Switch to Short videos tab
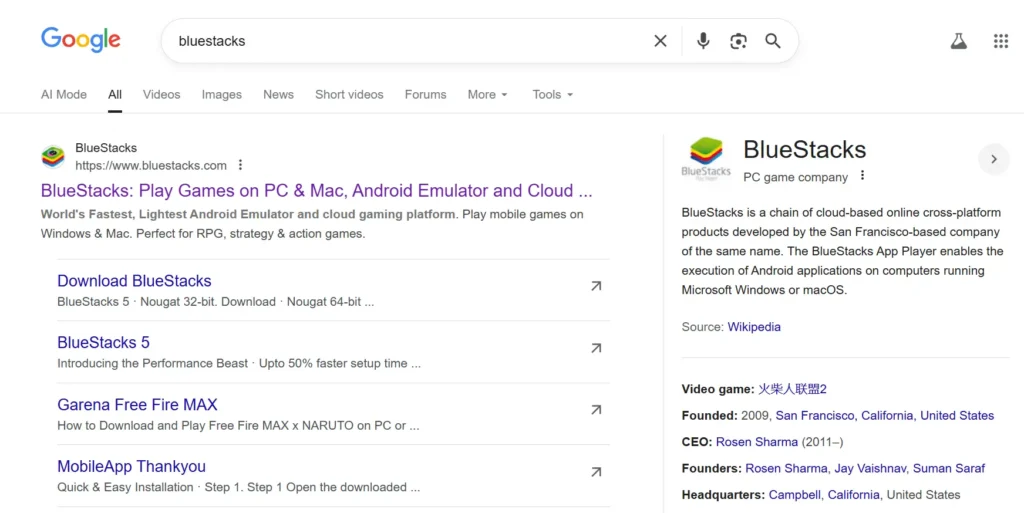Viewport: 1024px width, 513px height. click(x=349, y=95)
